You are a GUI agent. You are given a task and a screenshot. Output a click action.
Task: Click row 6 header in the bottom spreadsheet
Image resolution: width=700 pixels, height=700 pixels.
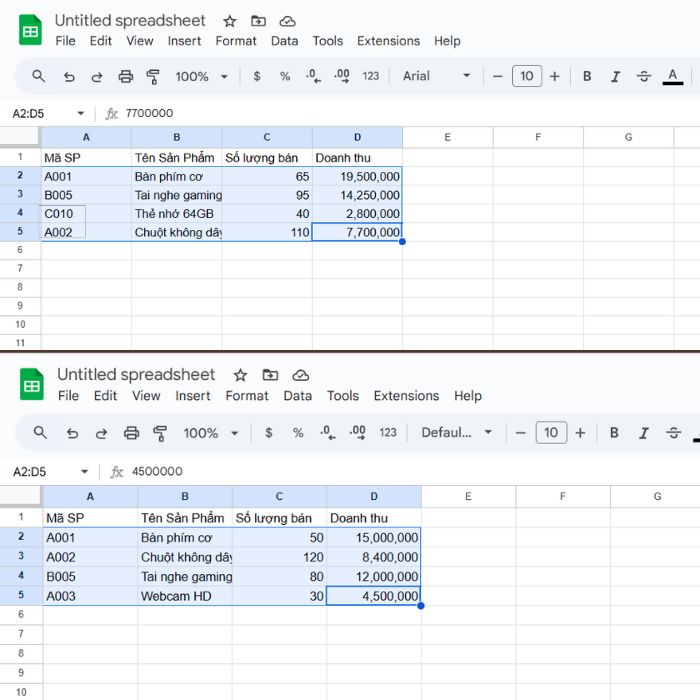[21, 615]
